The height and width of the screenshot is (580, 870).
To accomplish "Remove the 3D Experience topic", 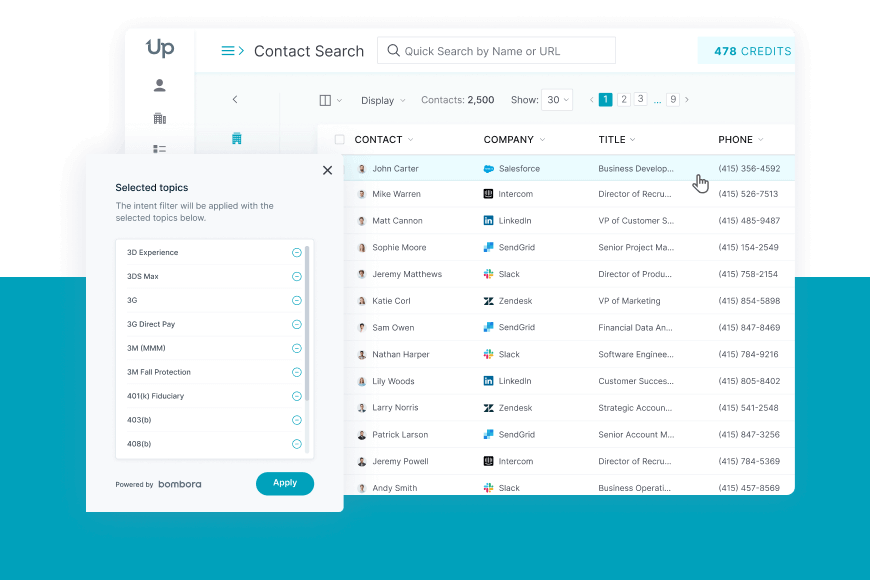I will 296,252.
